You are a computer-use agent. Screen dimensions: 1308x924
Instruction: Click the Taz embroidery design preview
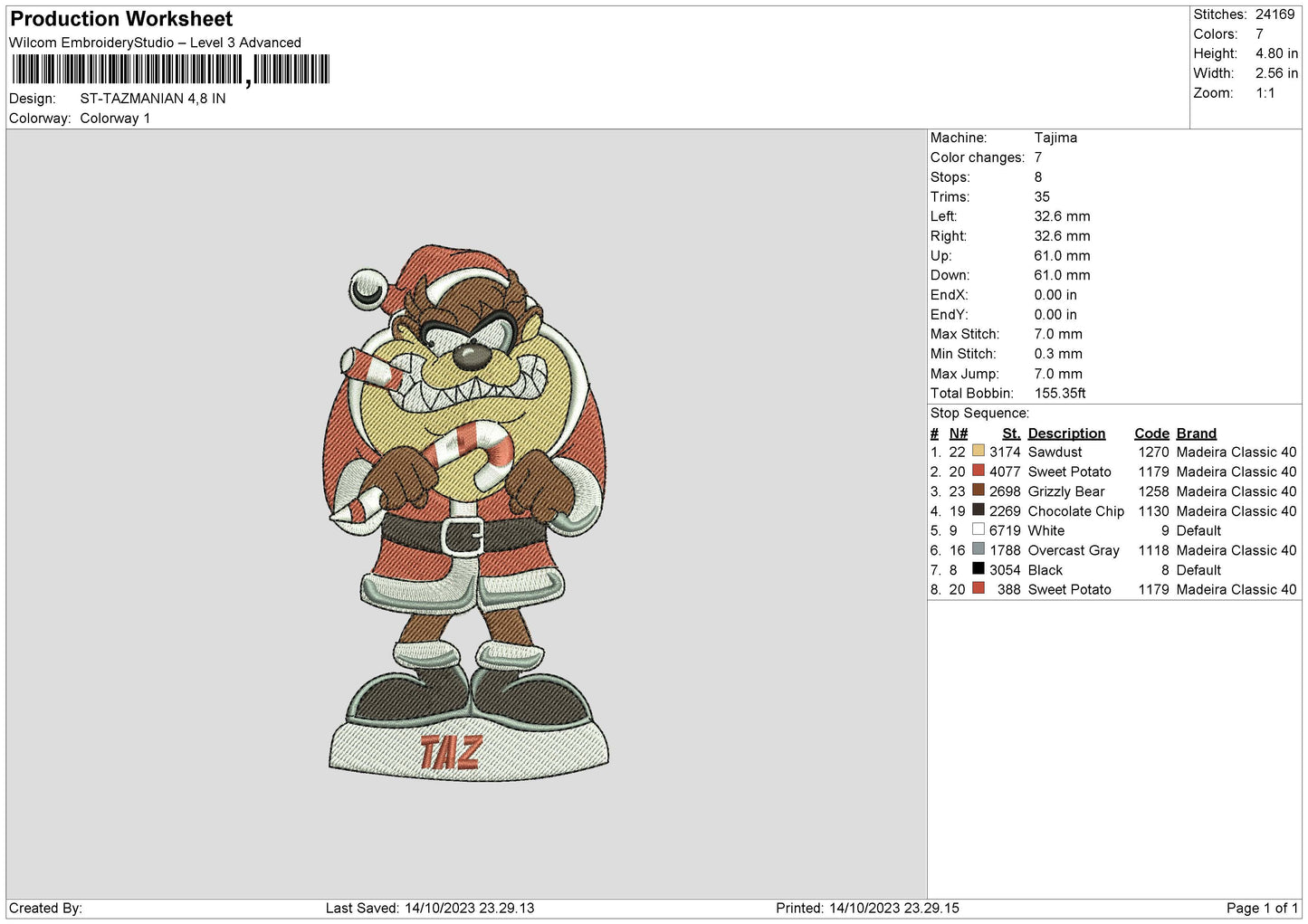click(x=468, y=512)
